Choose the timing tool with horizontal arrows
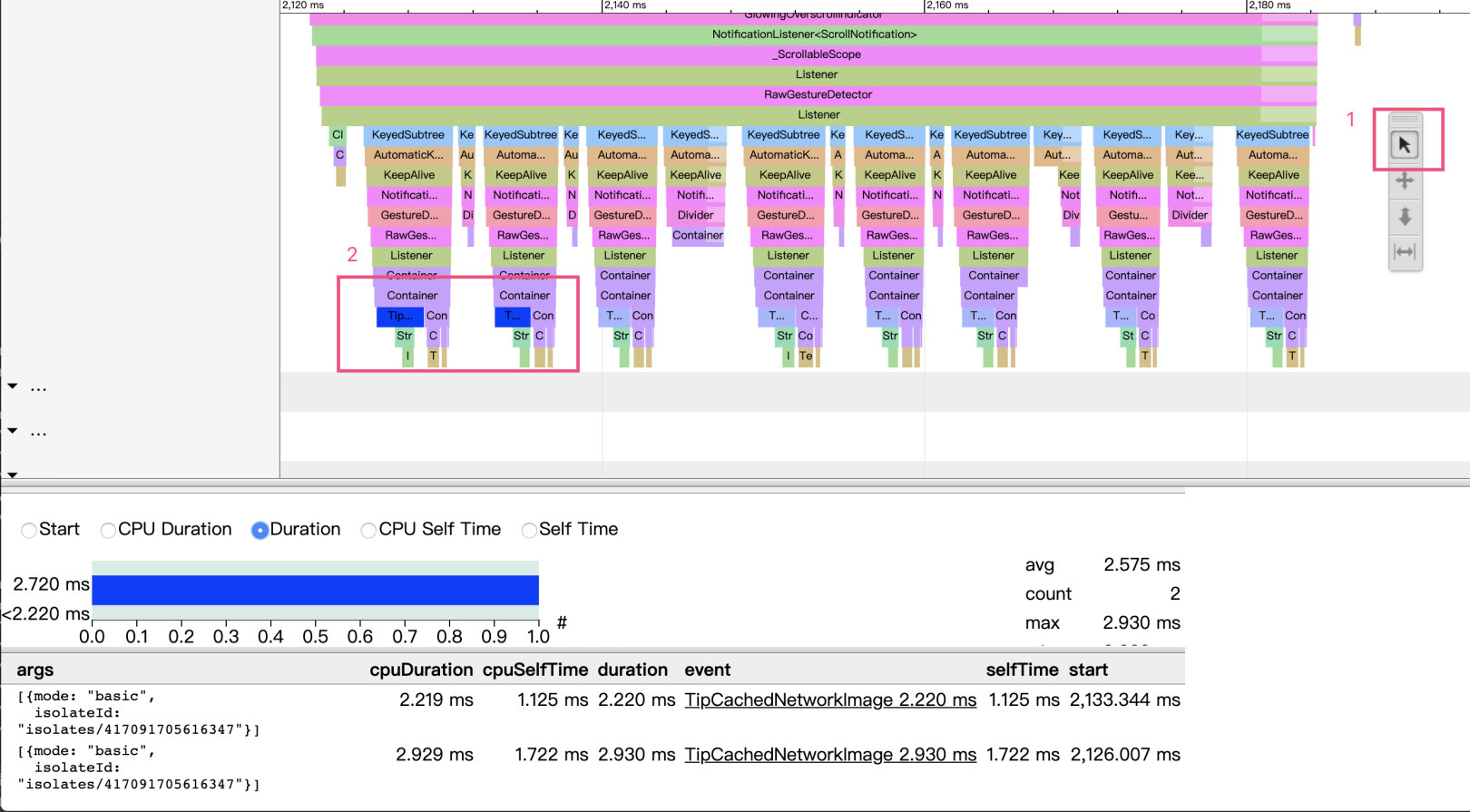The height and width of the screenshot is (812, 1470). [x=1405, y=251]
